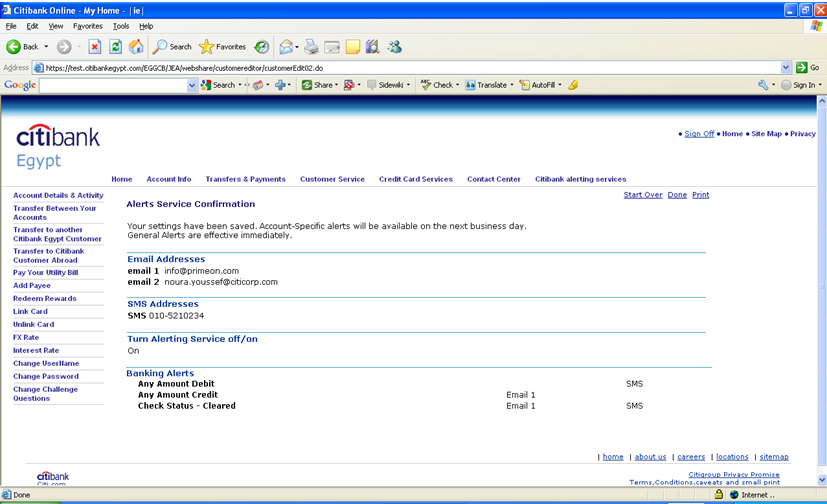Click the History icon in toolbar

[x=261, y=47]
